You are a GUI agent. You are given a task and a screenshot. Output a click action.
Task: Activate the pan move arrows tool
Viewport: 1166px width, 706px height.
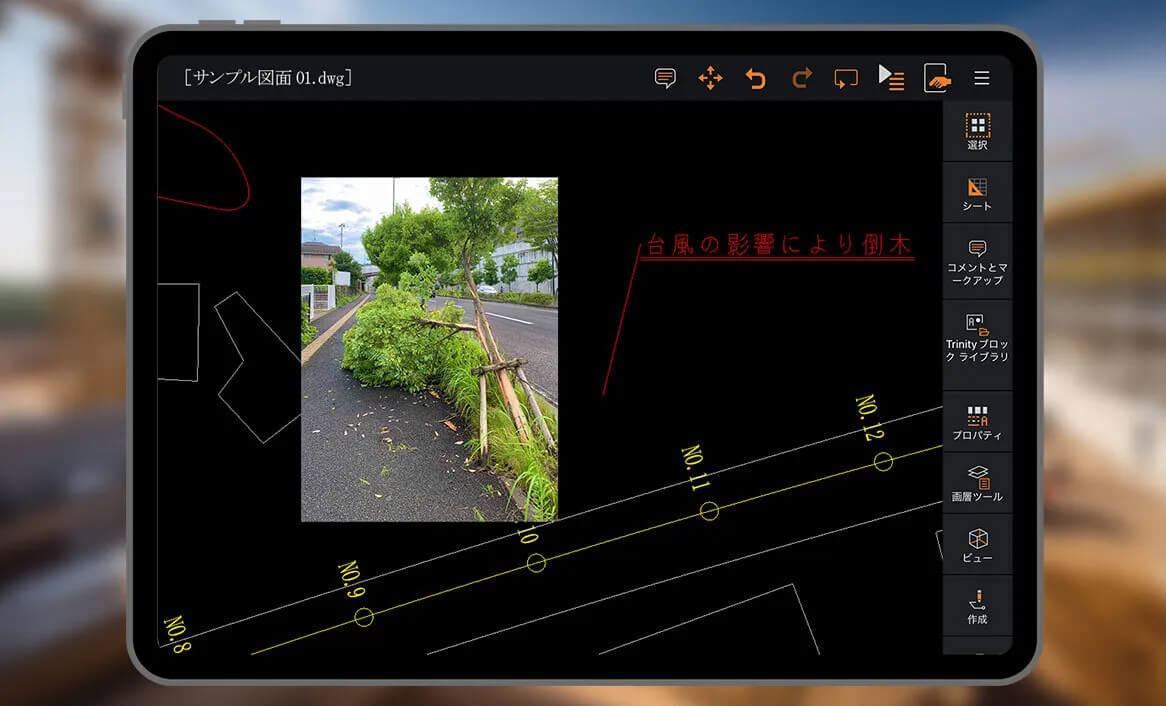point(710,78)
